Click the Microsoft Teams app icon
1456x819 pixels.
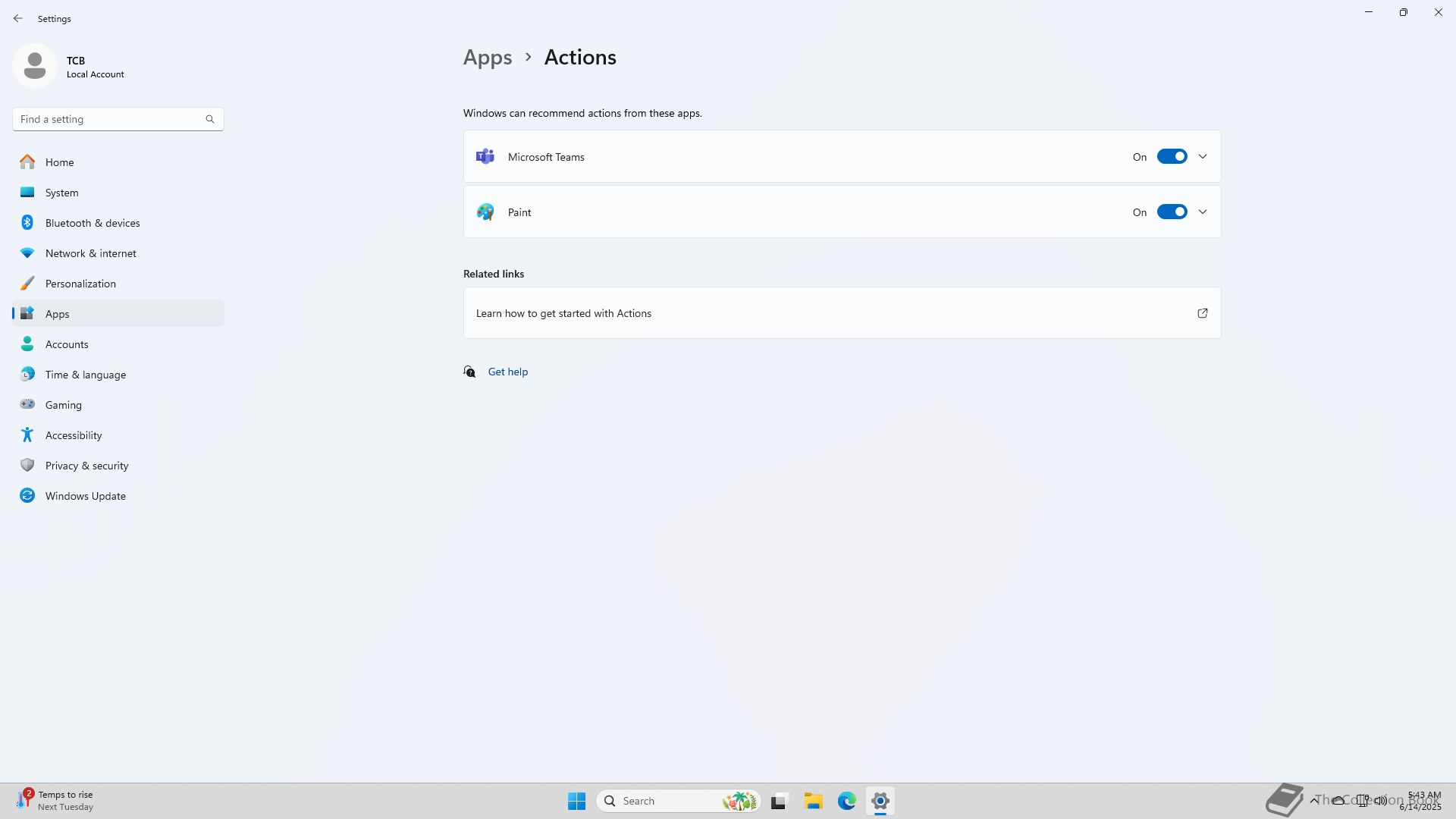click(x=485, y=157)
